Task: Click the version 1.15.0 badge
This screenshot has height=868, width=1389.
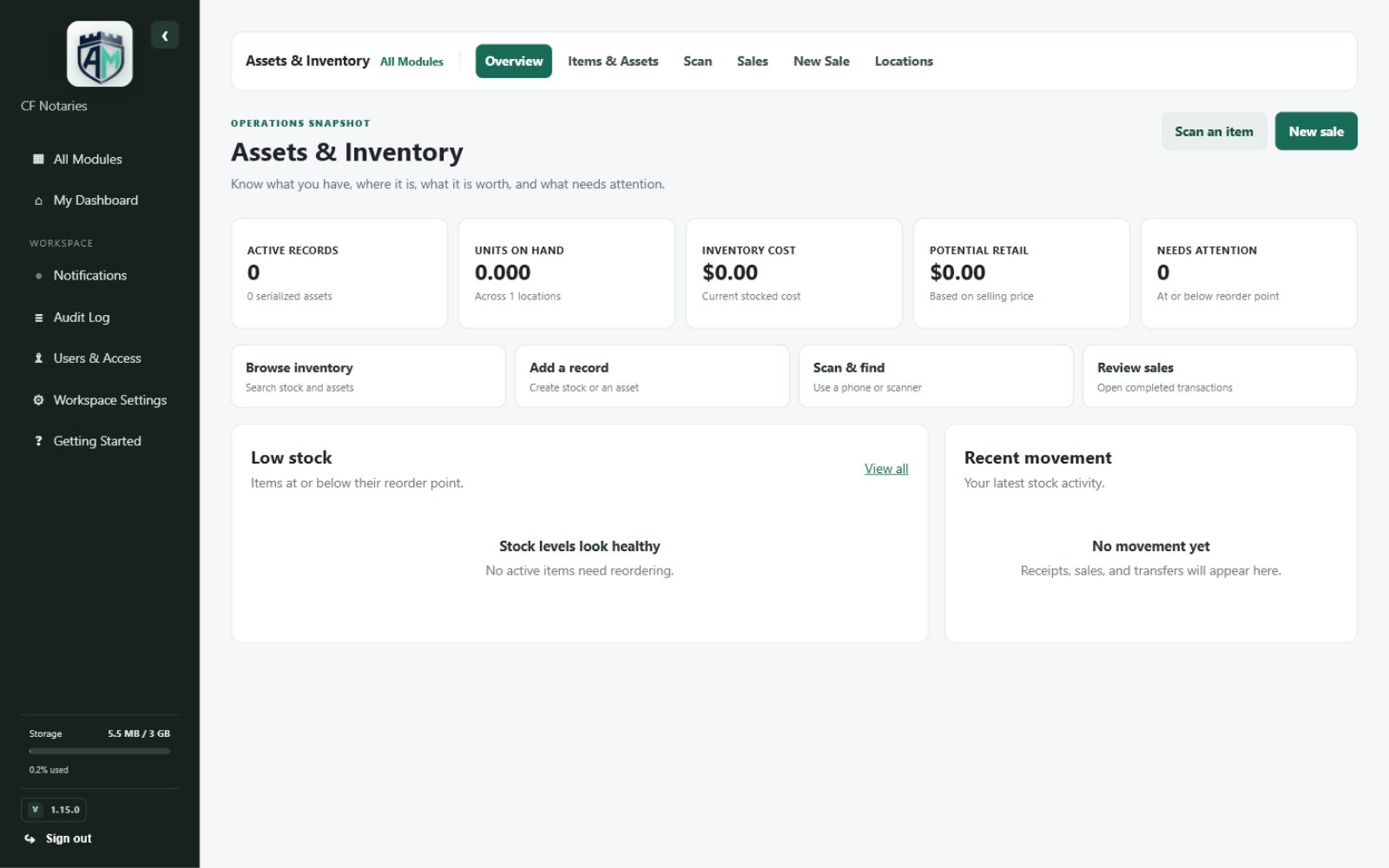Action: [54, 810]
